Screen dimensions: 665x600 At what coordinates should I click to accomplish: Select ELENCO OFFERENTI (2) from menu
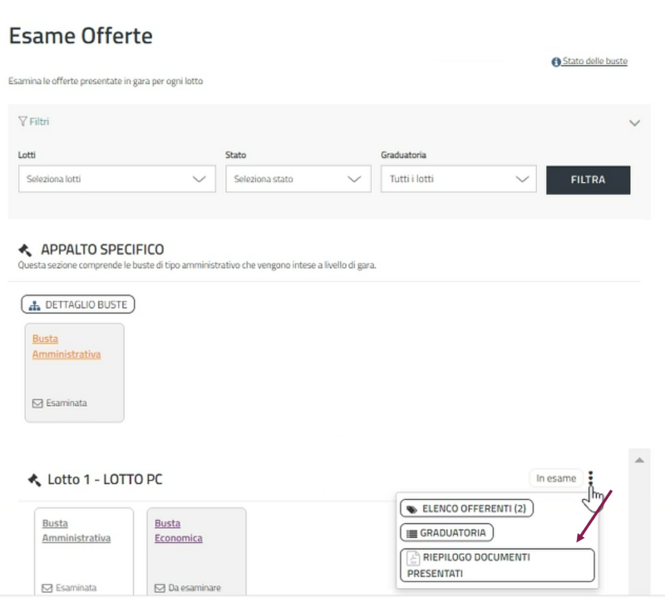pos(467,508)
